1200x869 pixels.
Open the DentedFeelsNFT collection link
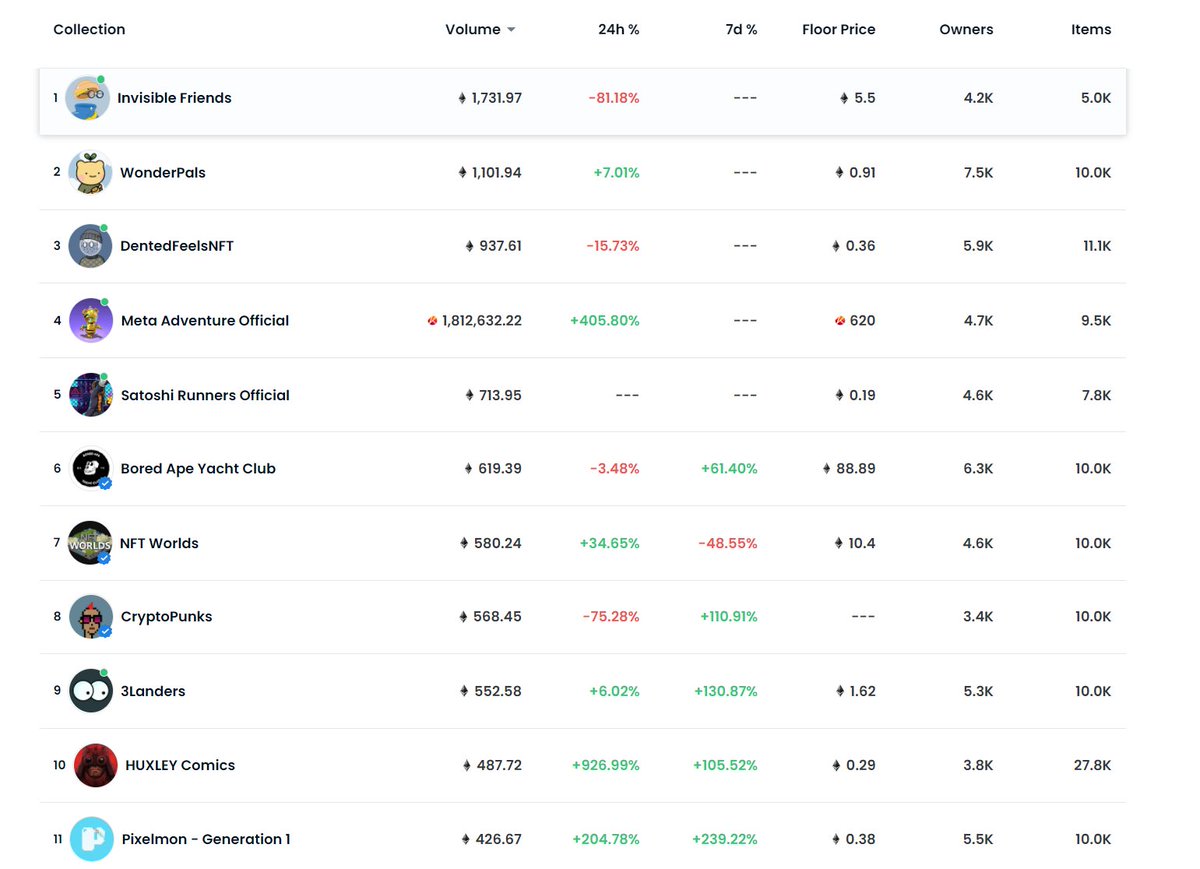[x=177, y=246]
